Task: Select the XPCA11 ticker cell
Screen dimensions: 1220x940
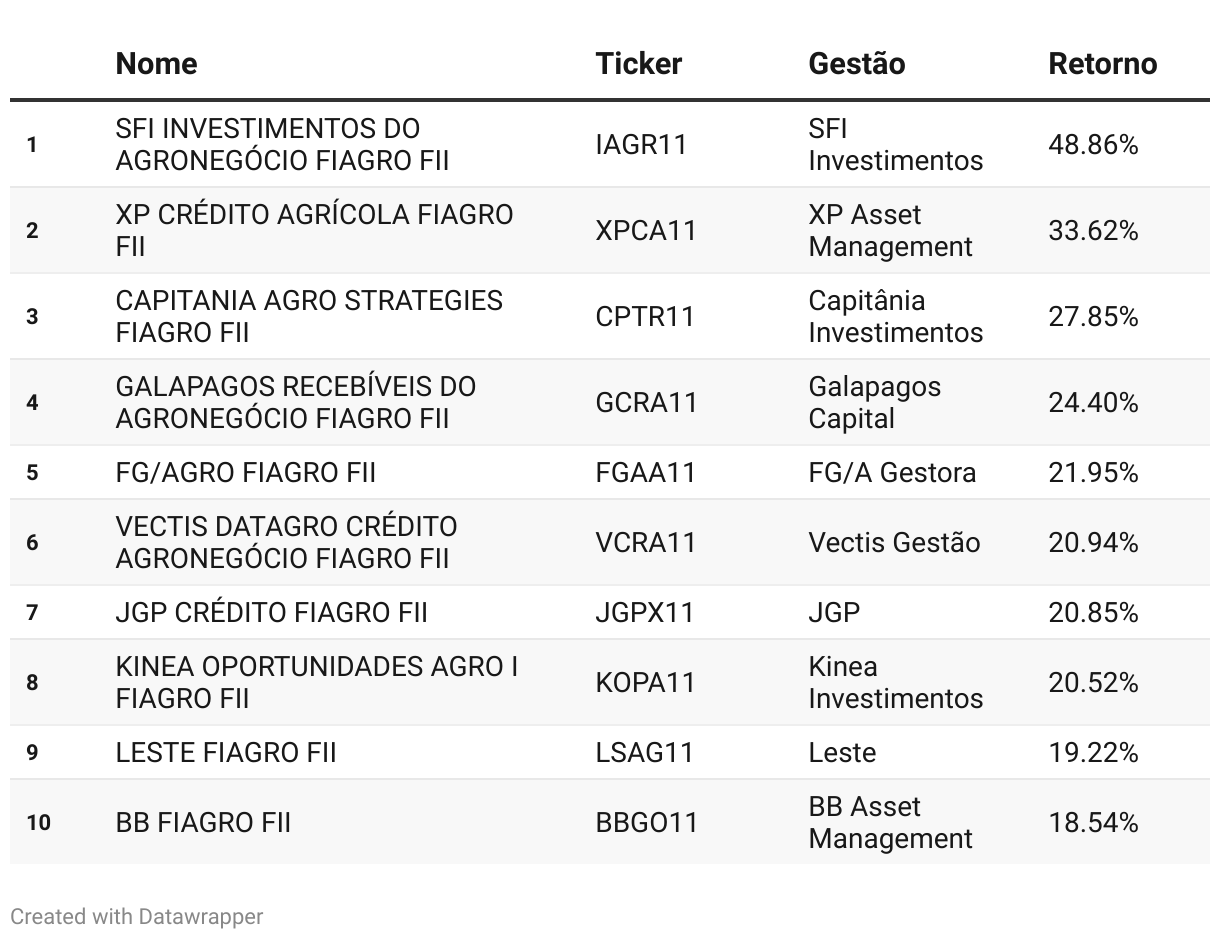Action: [645, 231]
